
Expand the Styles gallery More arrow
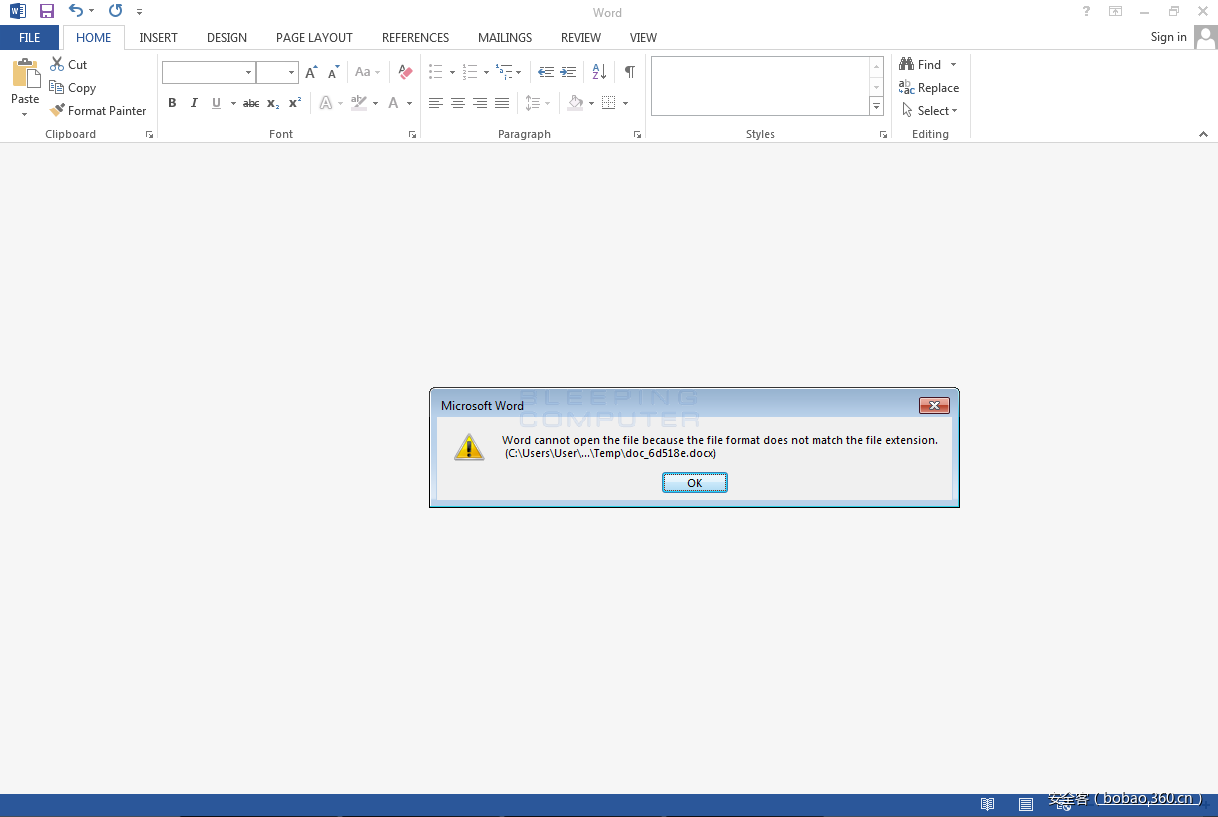click(x=876, y=107)
